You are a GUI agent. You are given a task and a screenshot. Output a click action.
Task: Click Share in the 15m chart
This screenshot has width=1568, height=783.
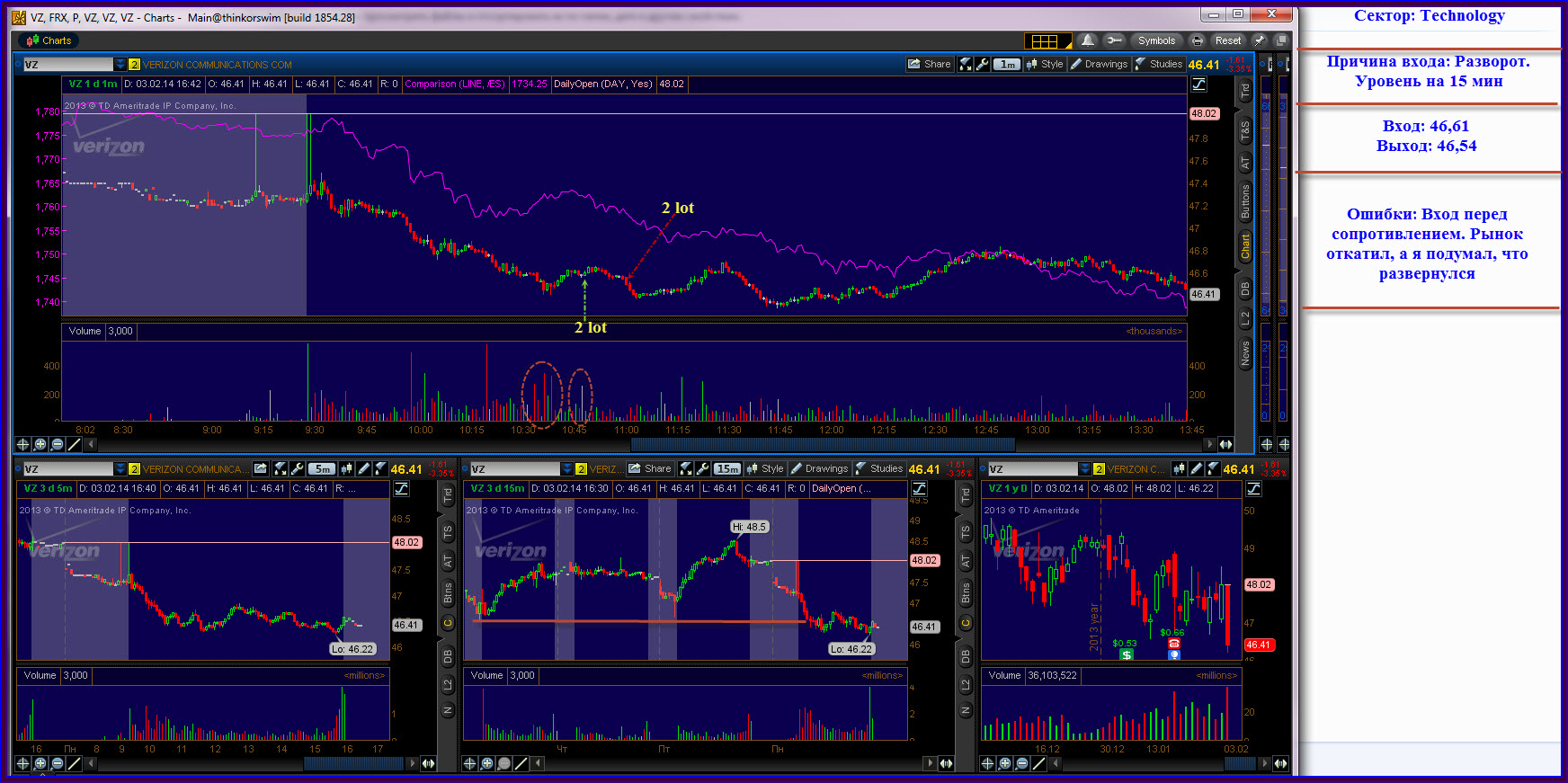click(650, 468)
